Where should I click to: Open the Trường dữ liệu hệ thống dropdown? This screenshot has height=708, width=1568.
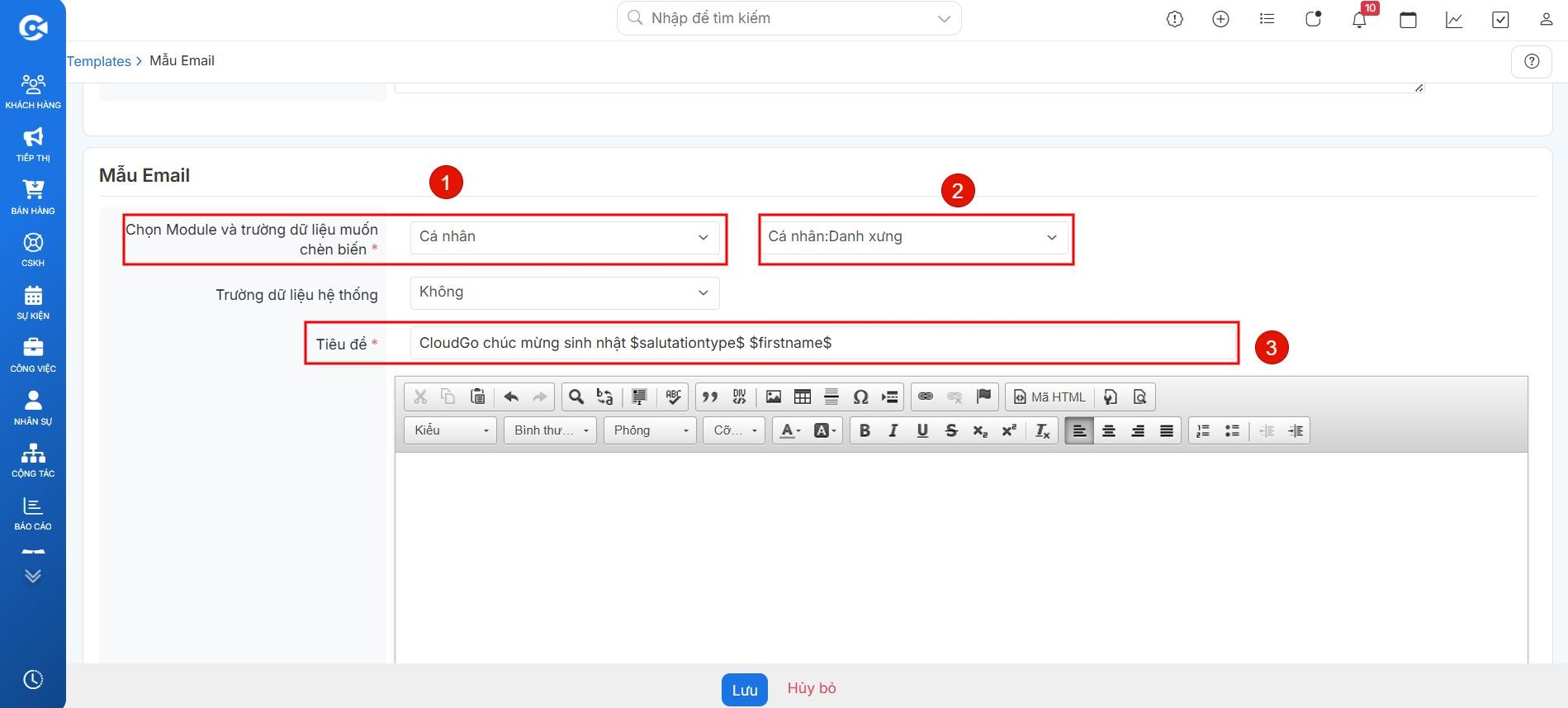(x=565, y=292)
